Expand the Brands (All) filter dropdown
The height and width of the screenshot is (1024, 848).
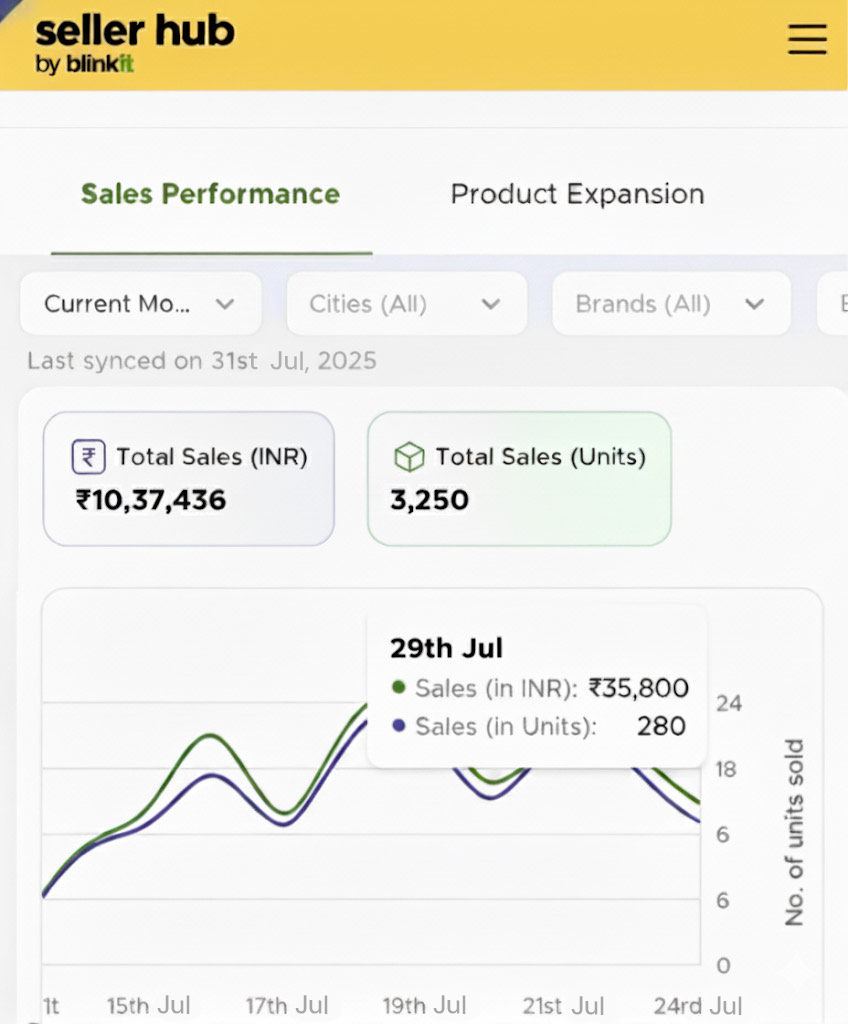pos(671,304)
